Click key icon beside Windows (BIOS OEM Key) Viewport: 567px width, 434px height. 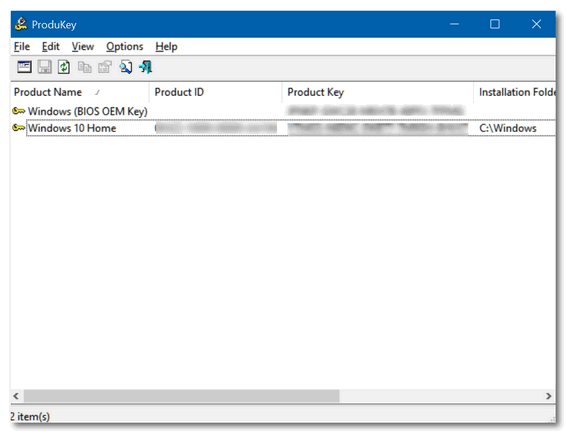[x=18, y=111]
